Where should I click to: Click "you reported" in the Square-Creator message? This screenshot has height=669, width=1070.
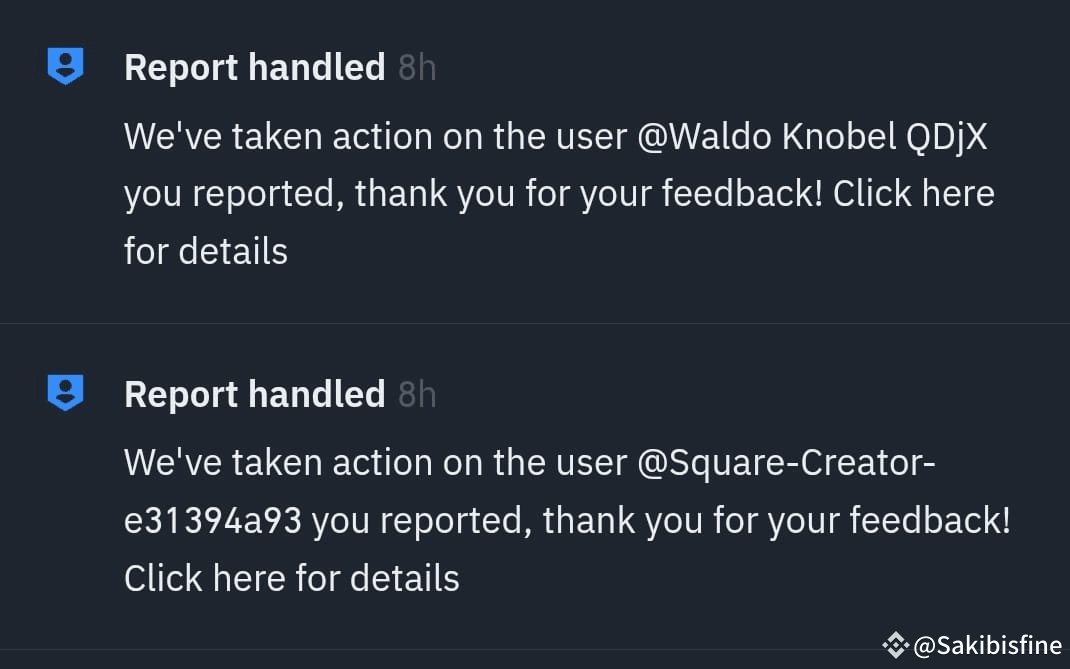point(422,522)
